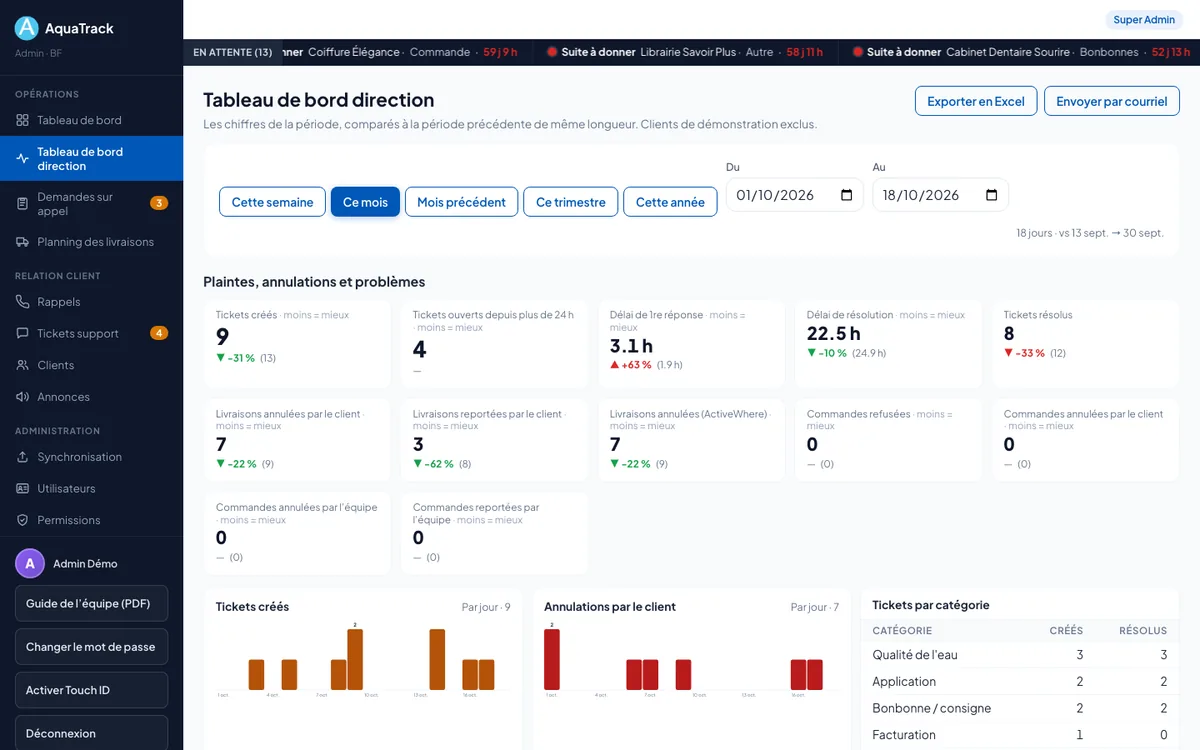Click the Annonces megaphone icon
This screenshot has width=1200, height=750.
tap(23, 397)
